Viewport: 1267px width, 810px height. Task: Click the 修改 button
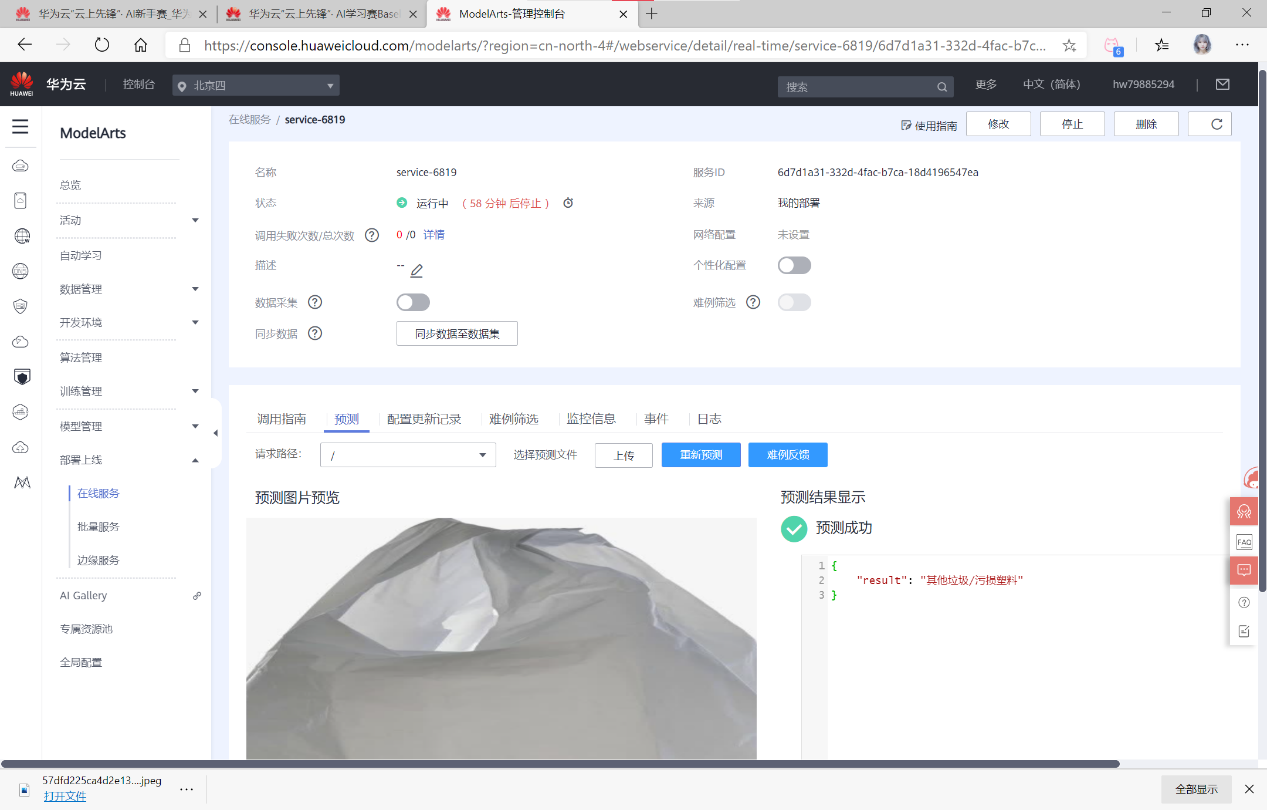click(998, 124)
